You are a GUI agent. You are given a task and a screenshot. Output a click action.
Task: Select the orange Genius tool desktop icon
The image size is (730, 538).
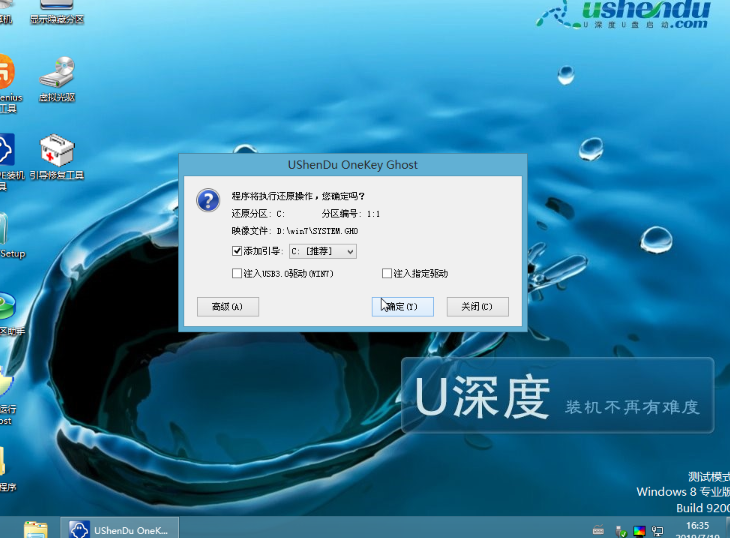[8, 84]
